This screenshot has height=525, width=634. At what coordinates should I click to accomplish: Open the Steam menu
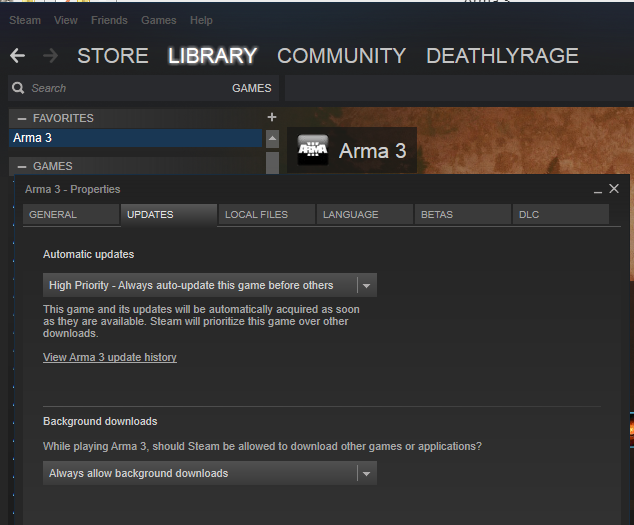(25, 20)
